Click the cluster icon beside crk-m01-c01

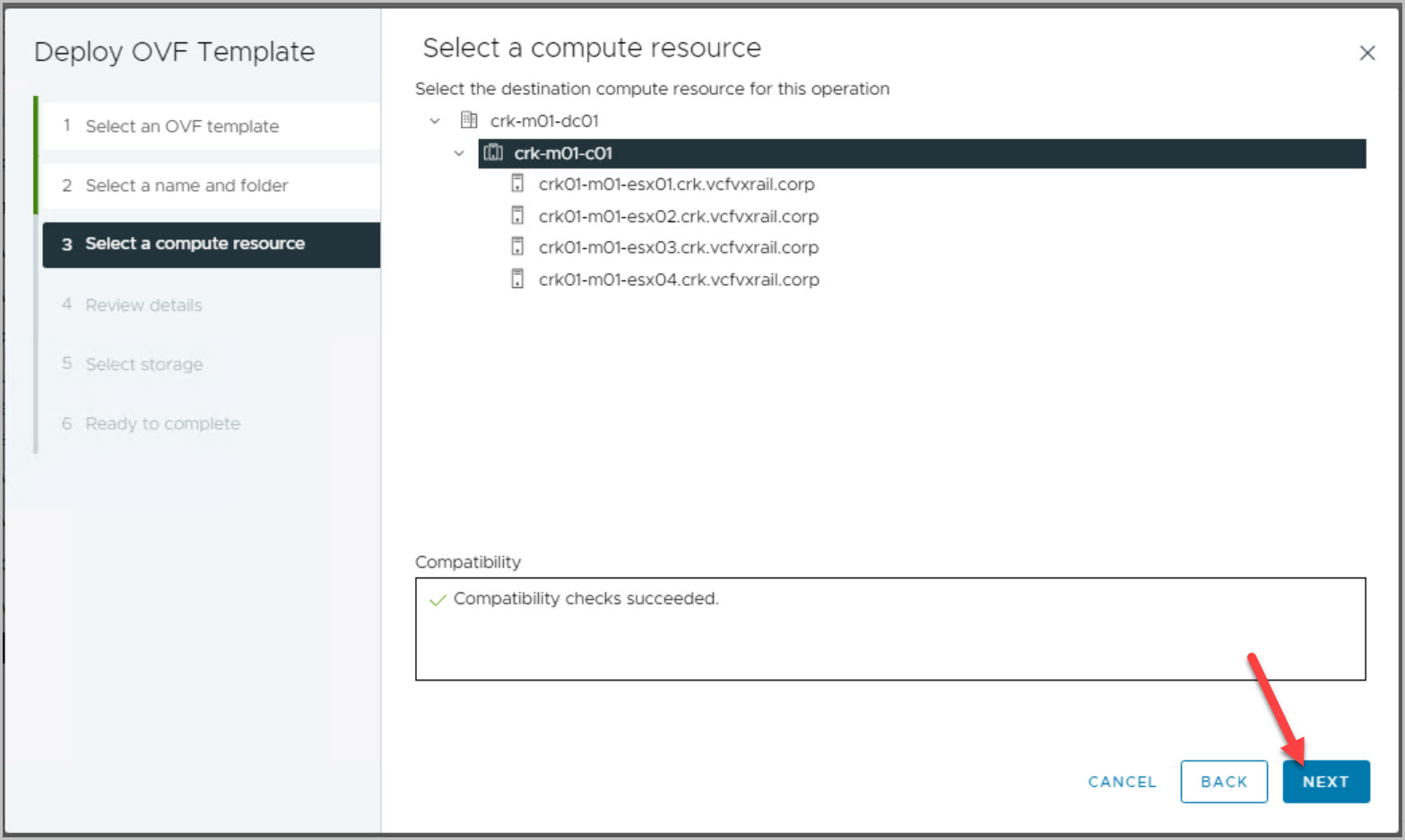[493, 153]
